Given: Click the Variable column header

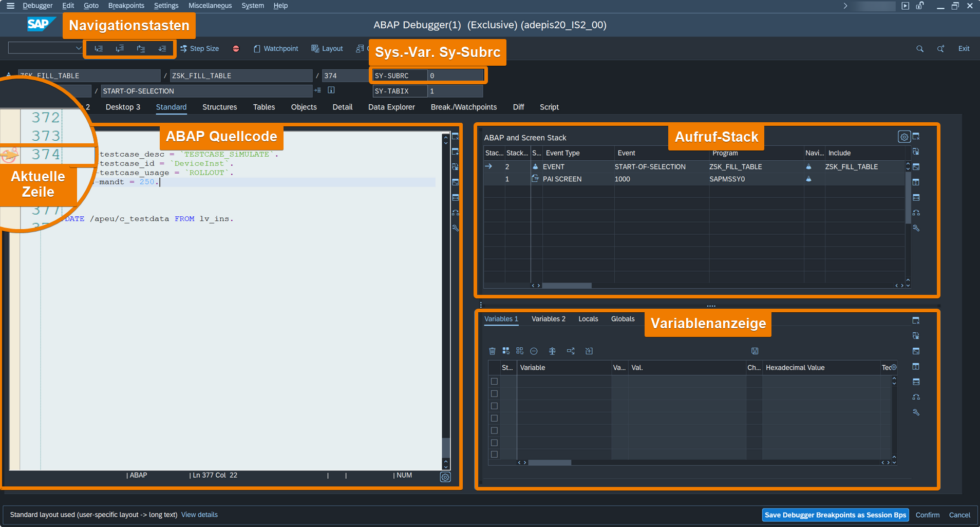Looking at the screenshot, I should coord(564,368).
